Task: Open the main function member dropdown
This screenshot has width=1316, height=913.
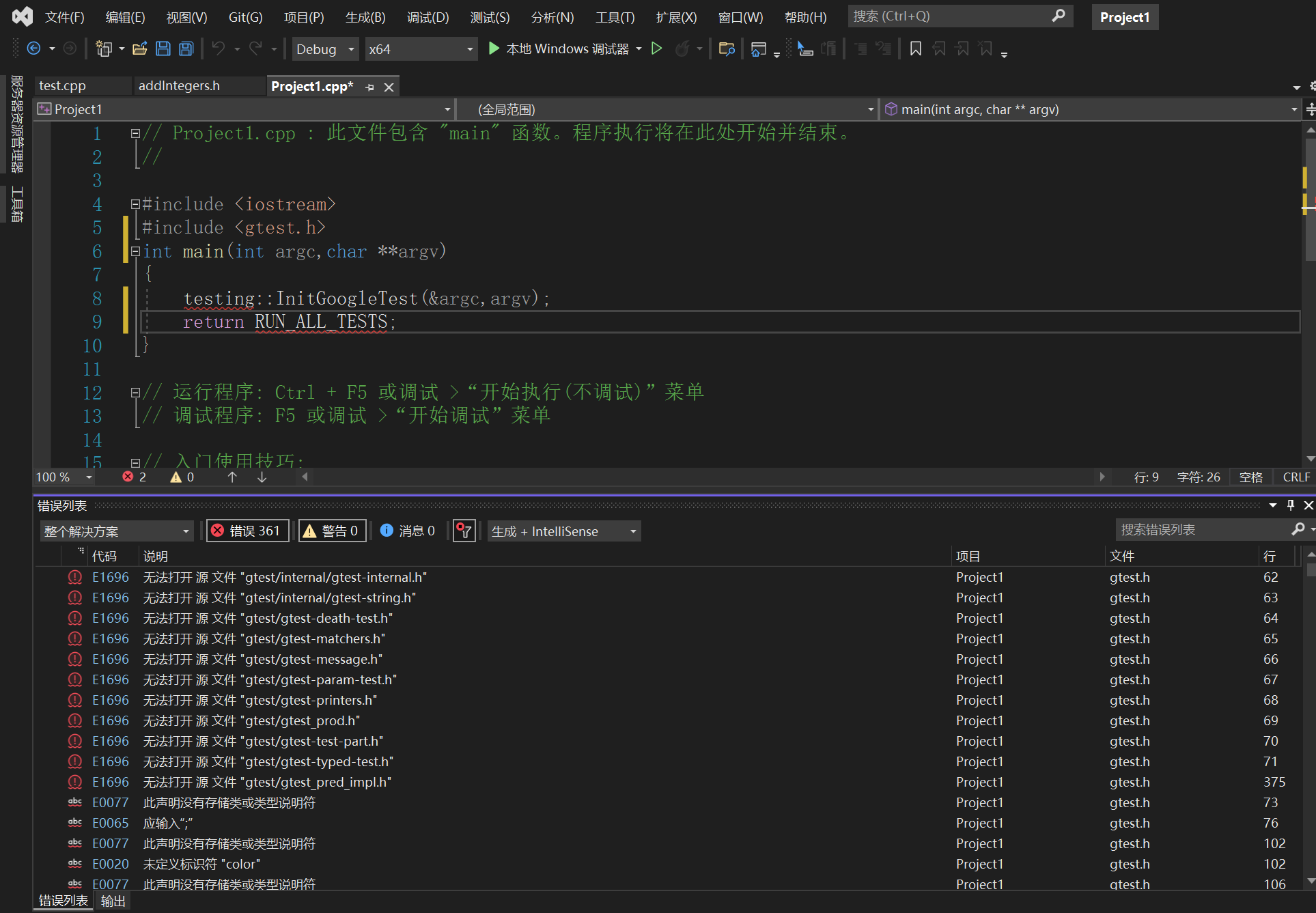Action: point(1090,109)
